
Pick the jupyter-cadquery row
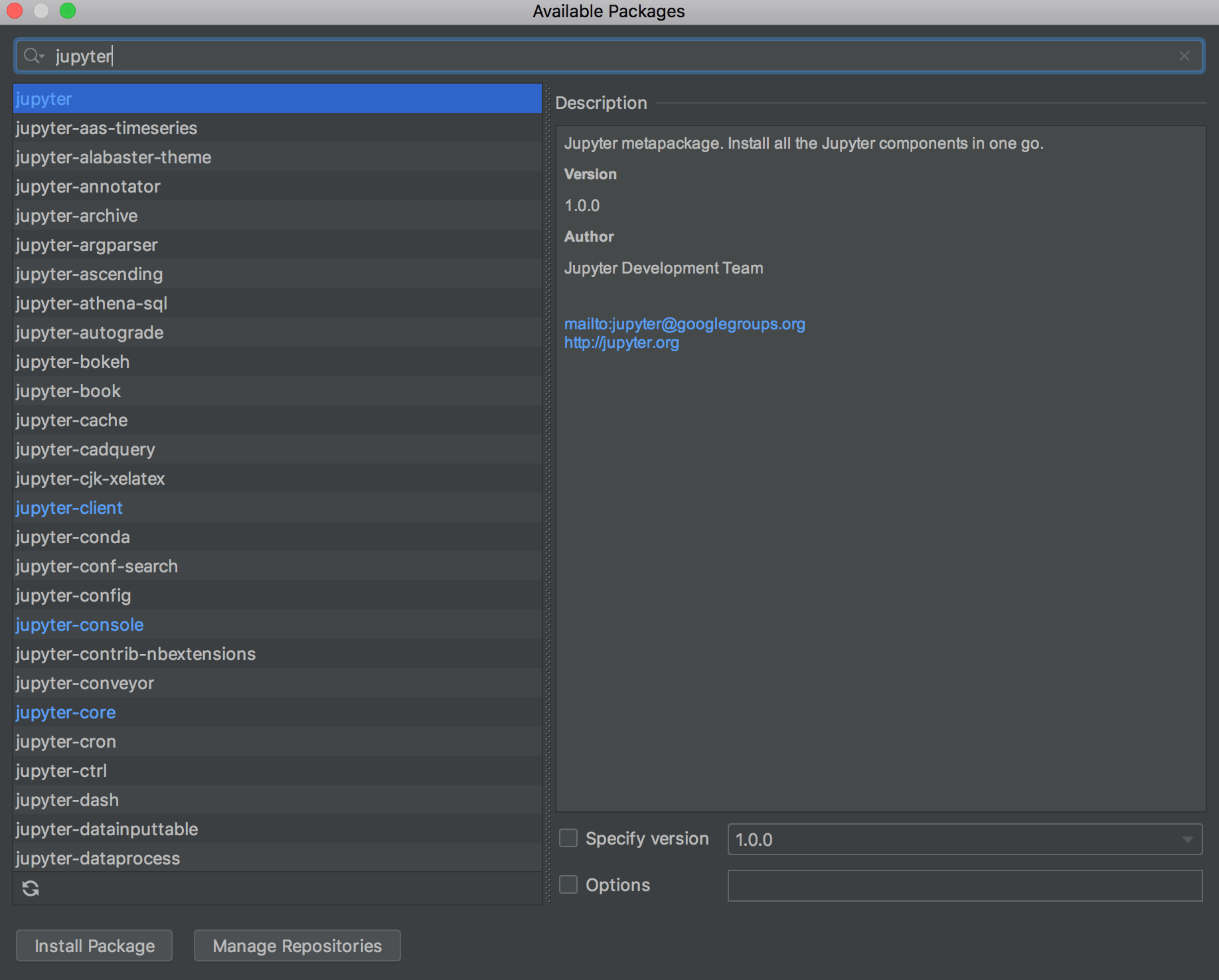click(x=278, y=449)
